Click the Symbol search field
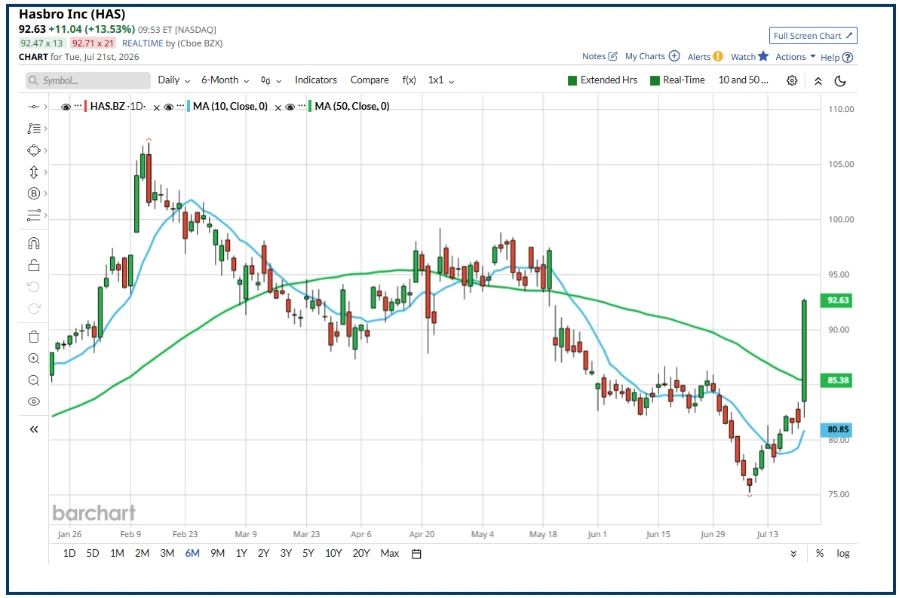Viewport: 900px width, 598px height. point(88,80)
